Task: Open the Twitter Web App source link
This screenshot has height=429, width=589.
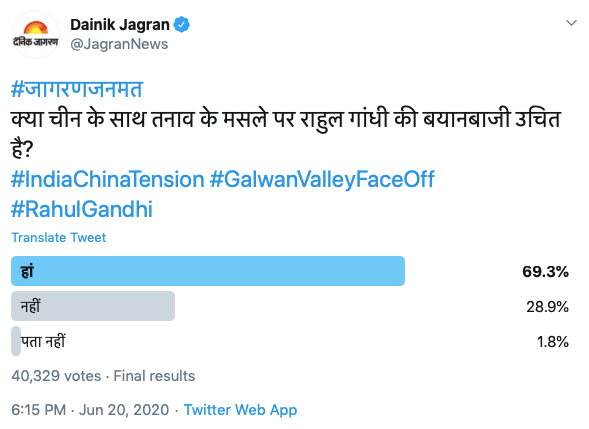Action: click(x=240, y=410)
